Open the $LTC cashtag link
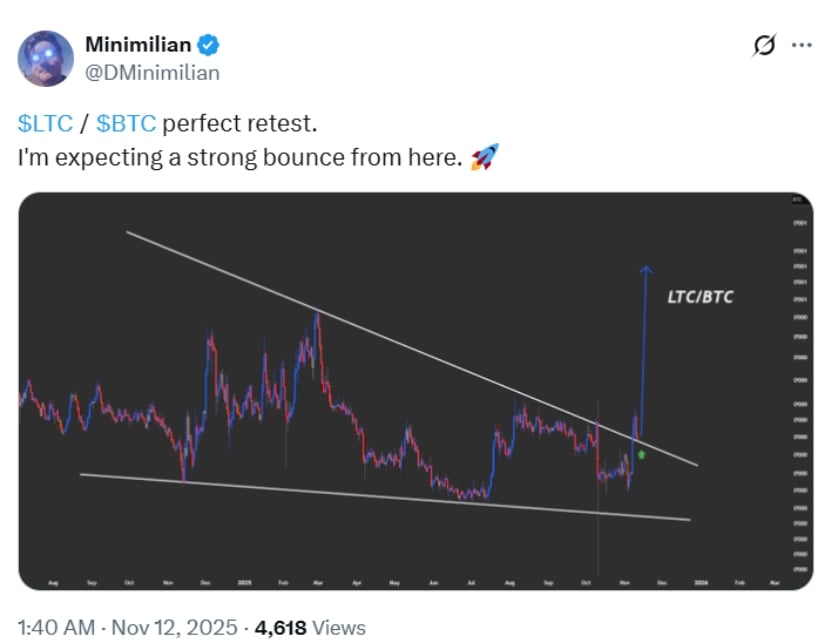 pos(45,125)
